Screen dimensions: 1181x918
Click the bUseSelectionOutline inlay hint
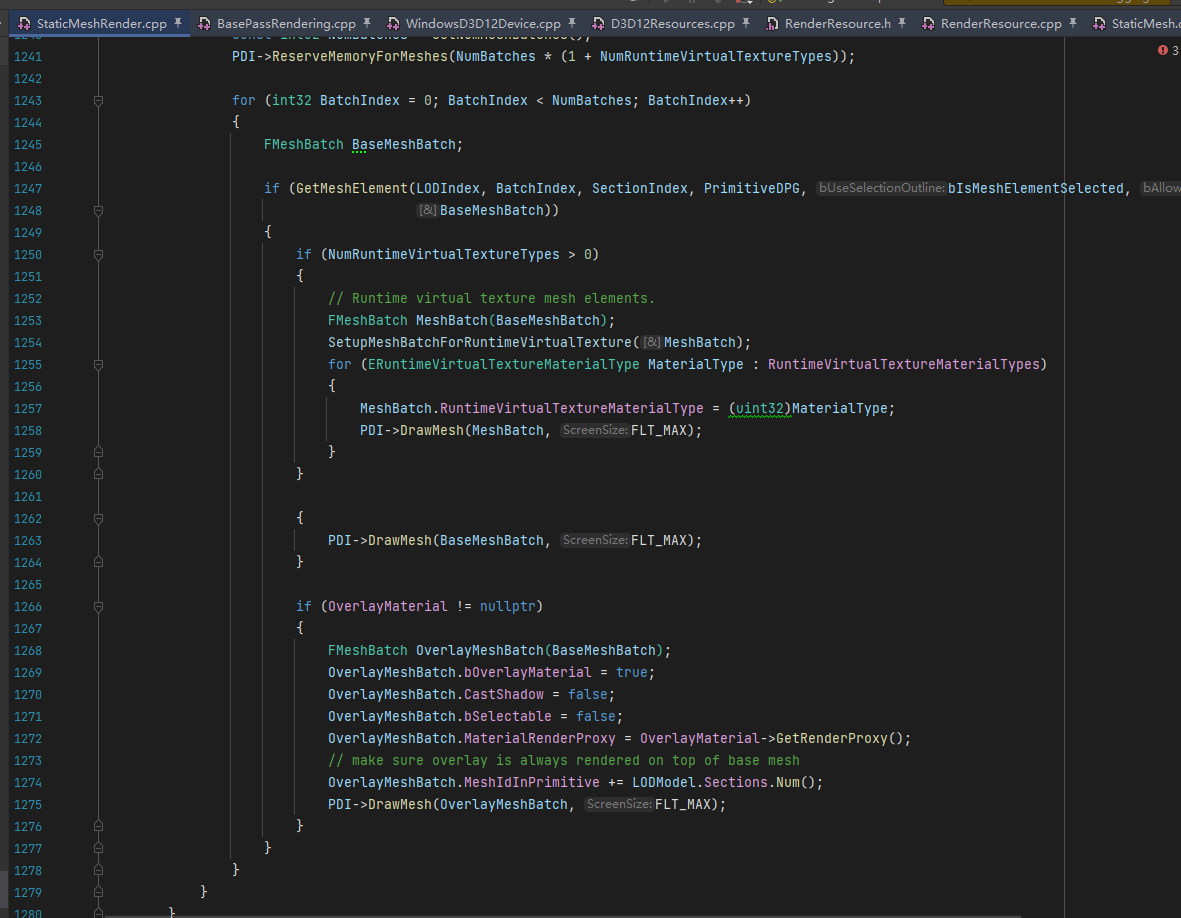click(881, 188)
